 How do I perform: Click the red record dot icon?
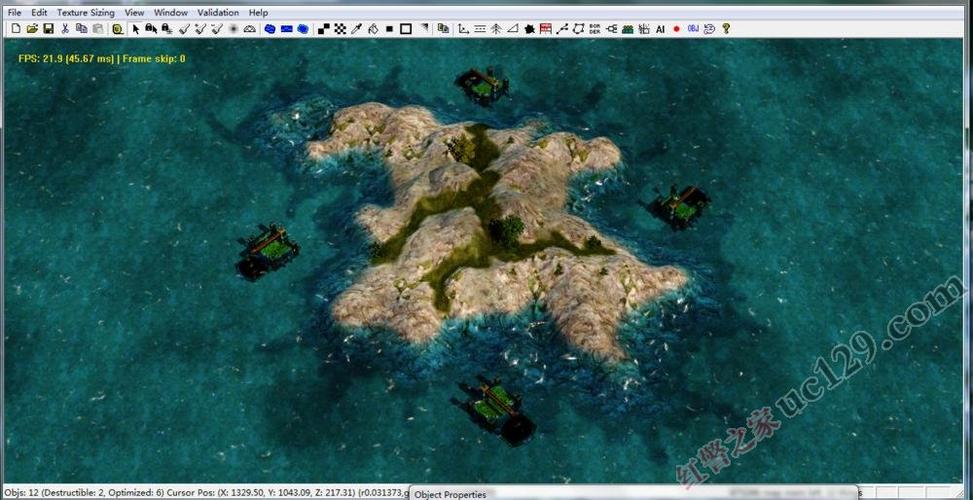click(676, 29)
